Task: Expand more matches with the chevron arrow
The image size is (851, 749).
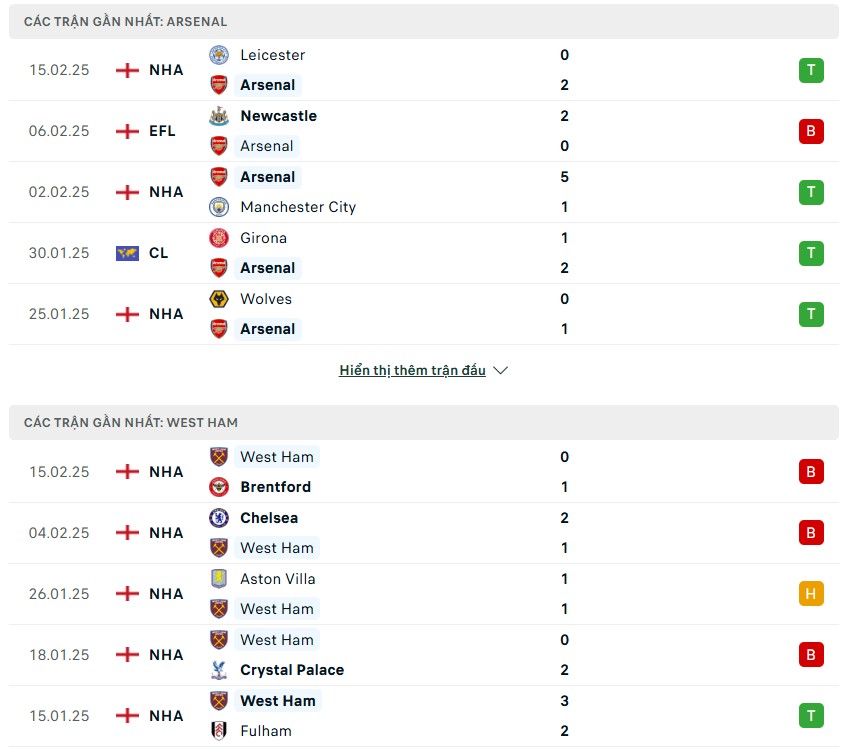Action: [x=501, y=370]
